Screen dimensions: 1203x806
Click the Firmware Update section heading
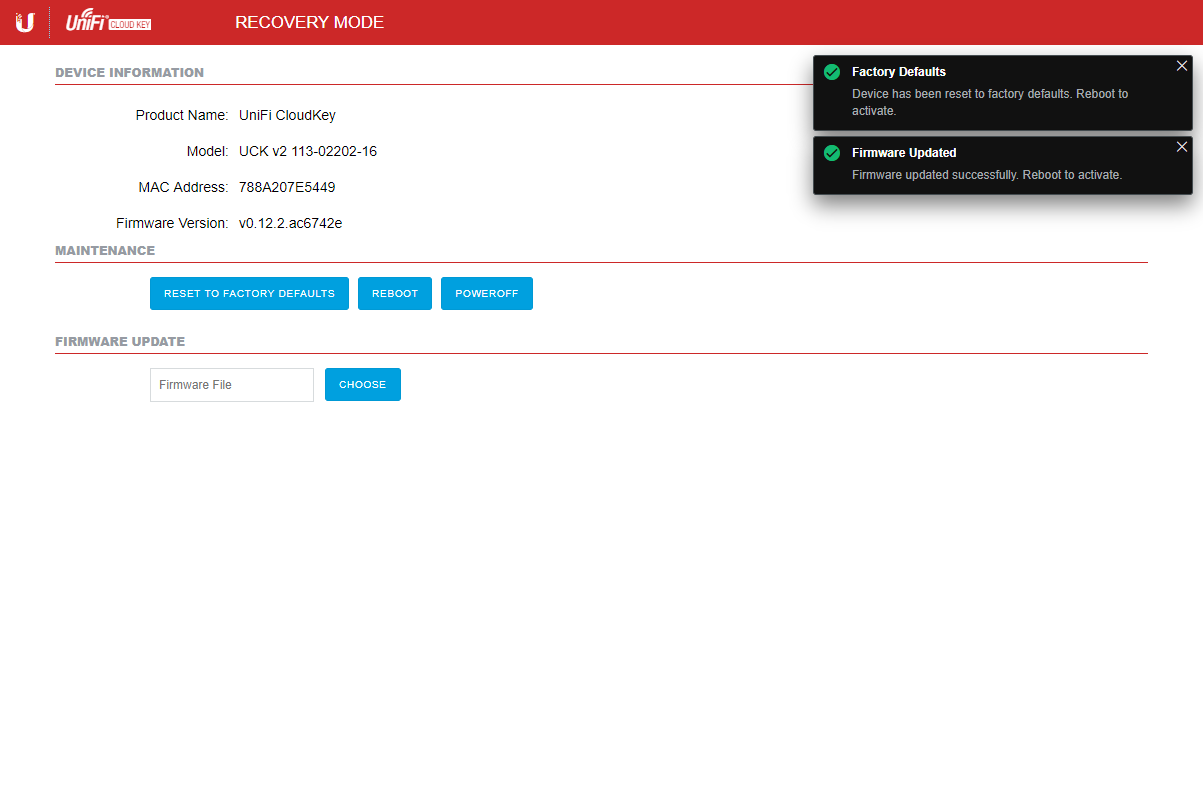pyautogui.click(x=120, y=342)
